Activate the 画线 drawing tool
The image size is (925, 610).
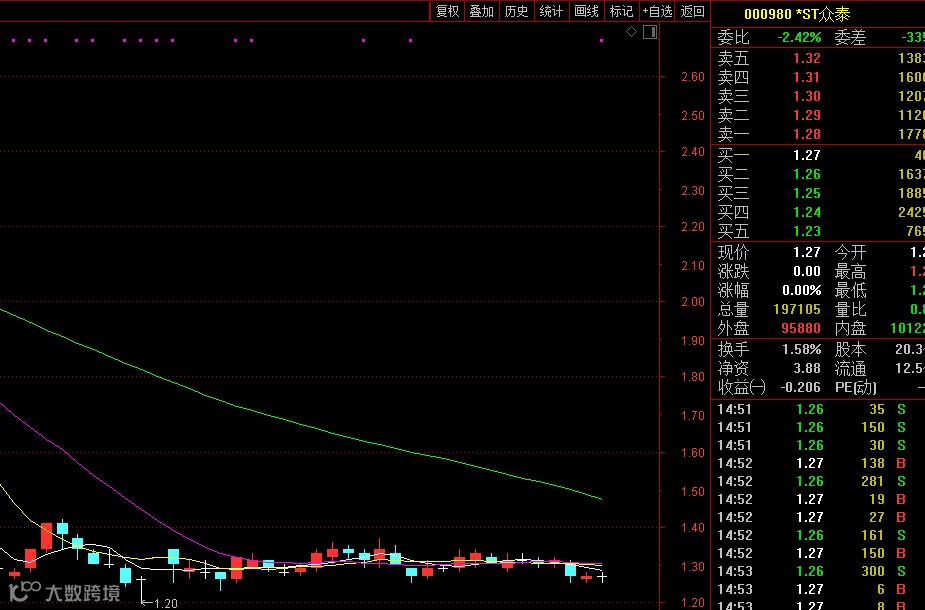coord(586,11)
